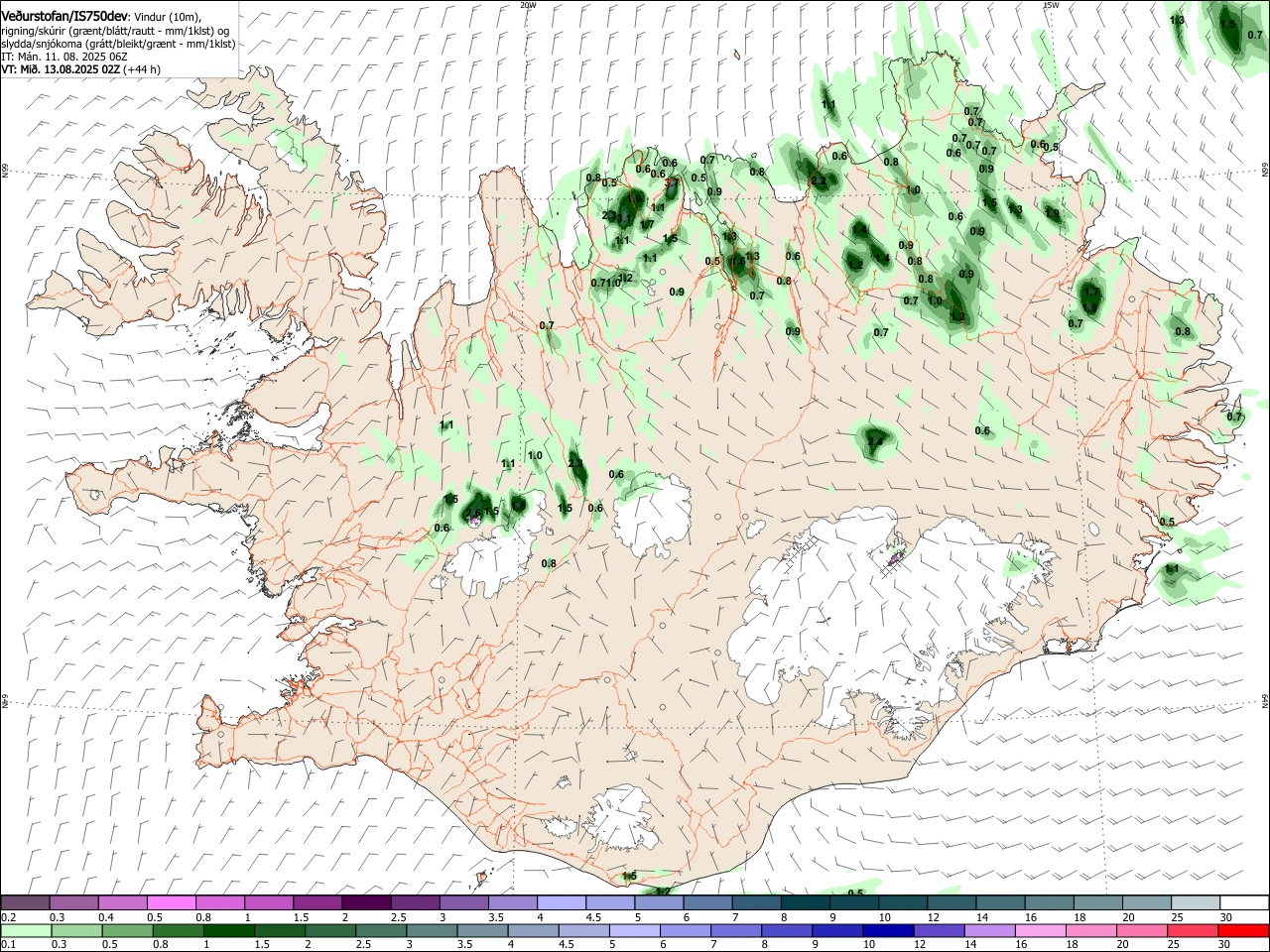This screenshot has width=1270, height=952.
Task: Click the upper legend swatch between 0.5 and 0.8
Action: [x=172, y=903]
